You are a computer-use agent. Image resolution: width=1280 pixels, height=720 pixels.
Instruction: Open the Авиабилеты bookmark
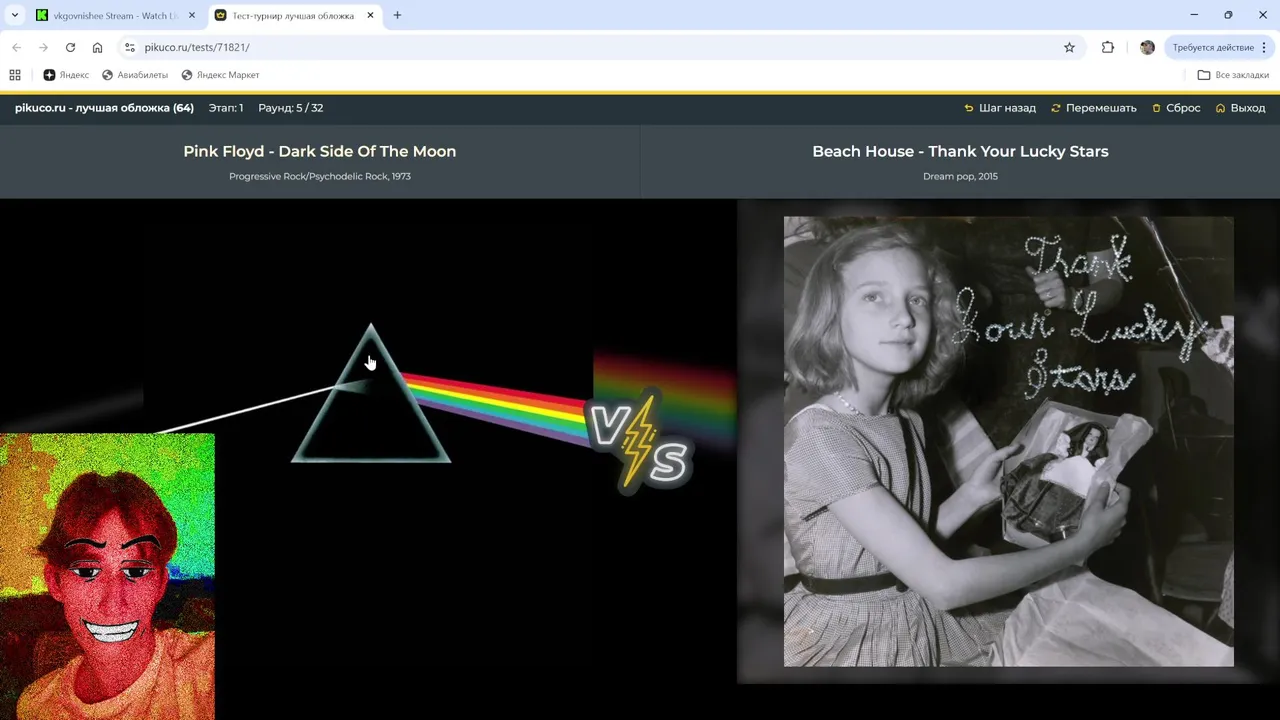click(135, 75)
